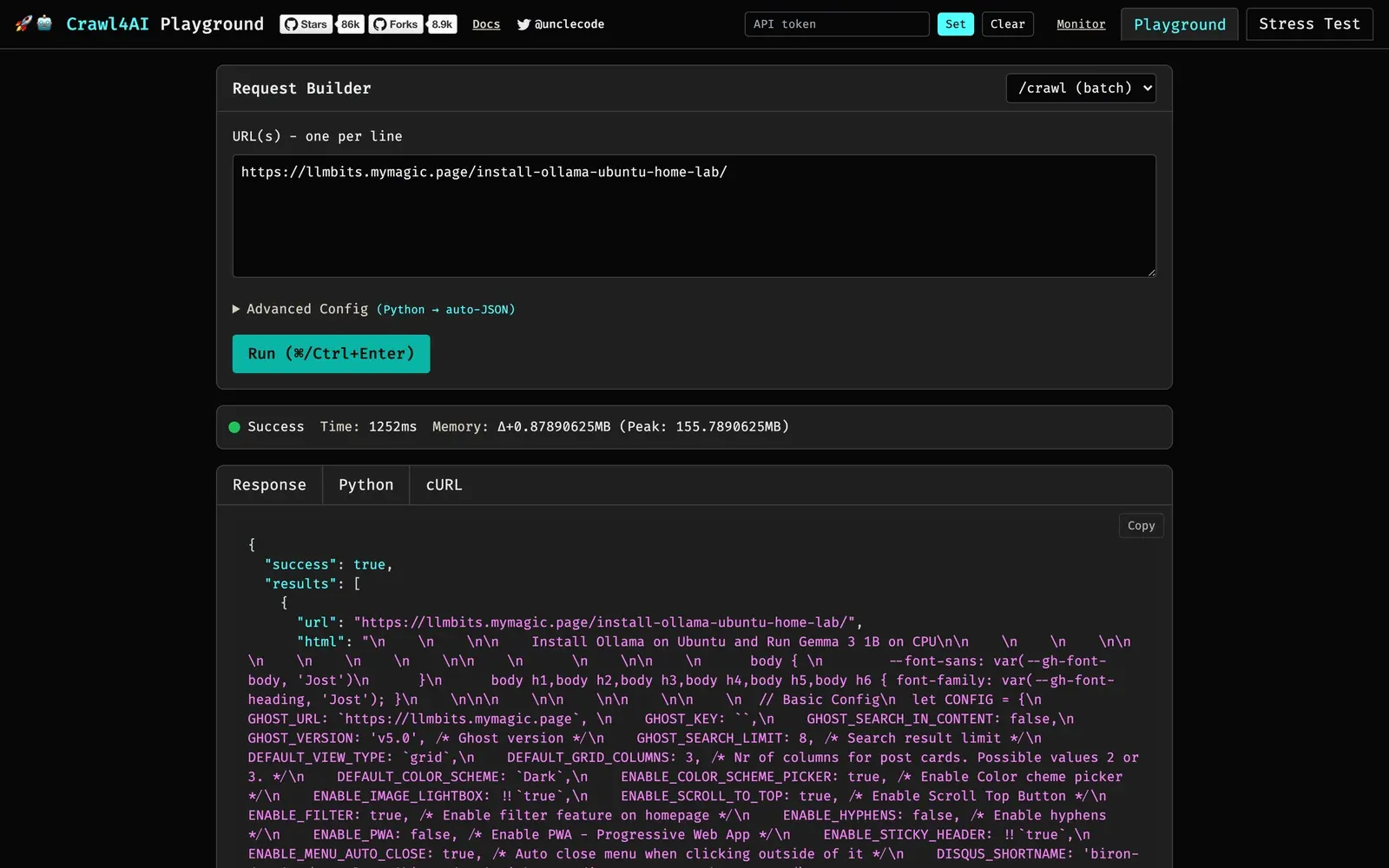Show the Python code tab
Viewport: 1389px width, 868px height.
tap(366, 485)
